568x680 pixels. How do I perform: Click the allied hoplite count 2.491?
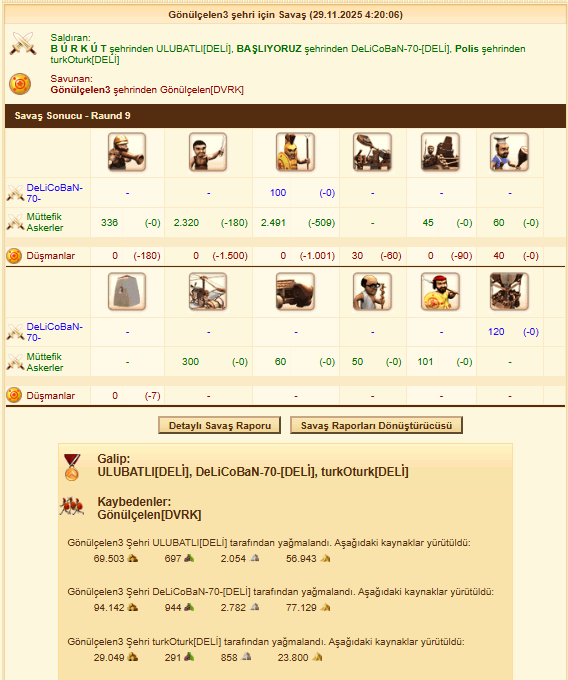click(273, 222)
